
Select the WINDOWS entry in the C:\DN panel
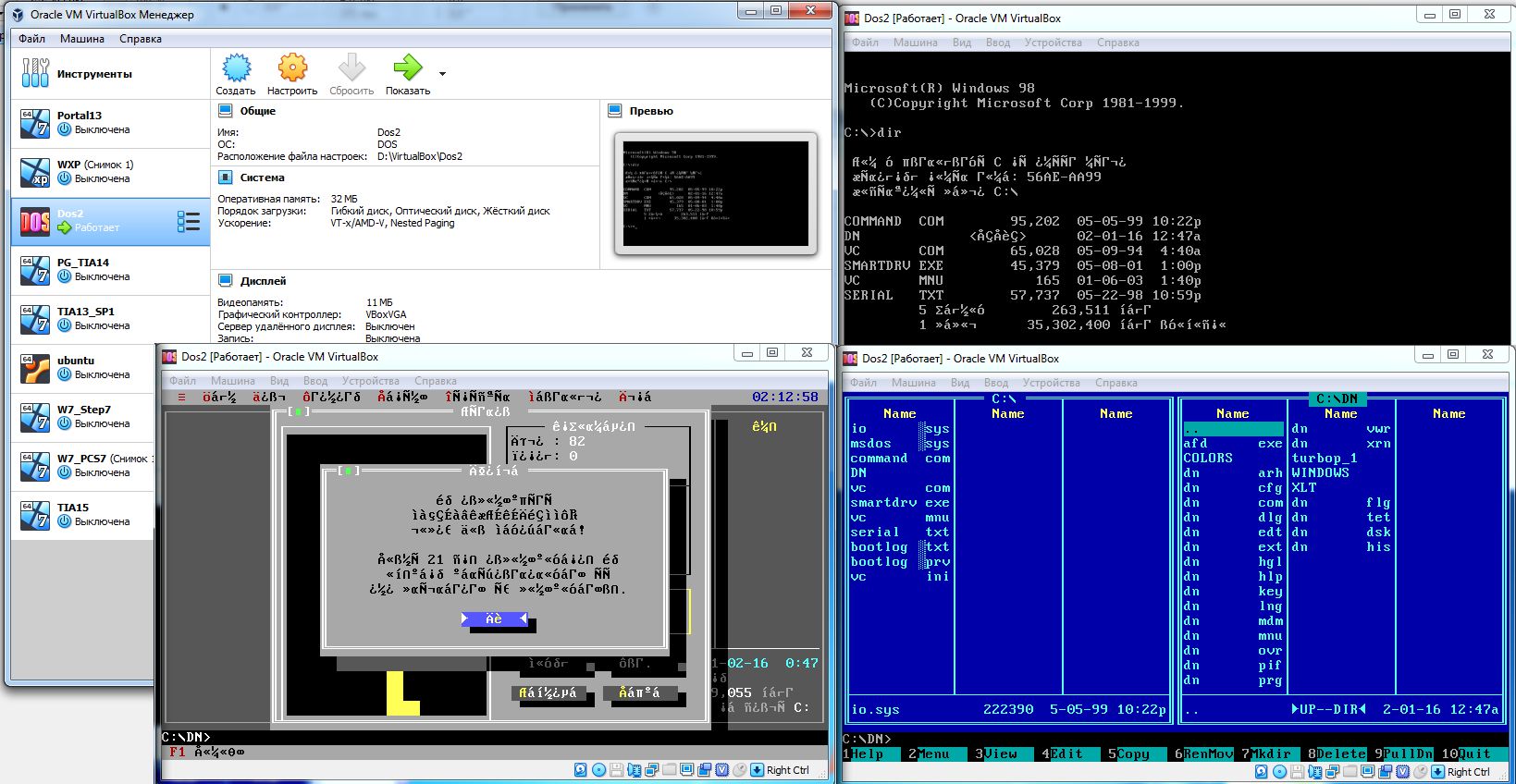coord(1320,473)
